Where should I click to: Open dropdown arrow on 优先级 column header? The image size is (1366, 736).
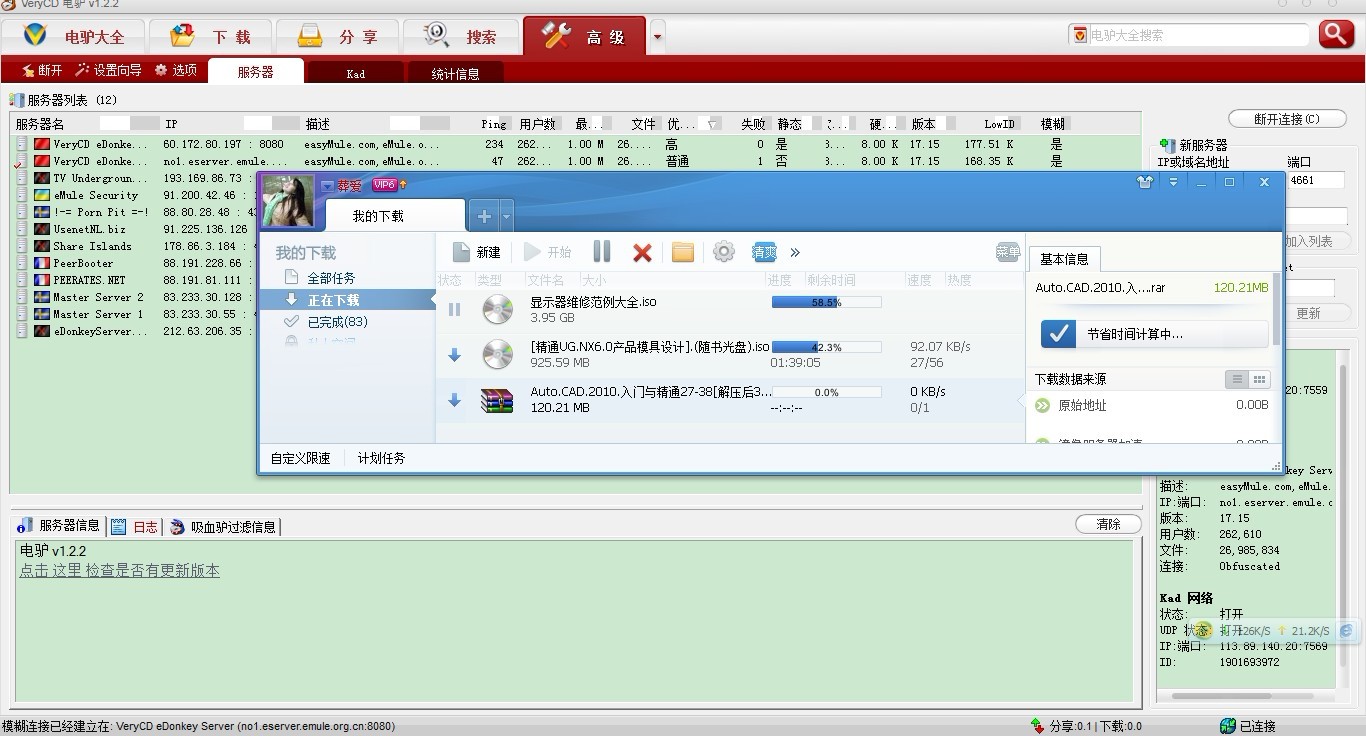click(x=712, y=124)
